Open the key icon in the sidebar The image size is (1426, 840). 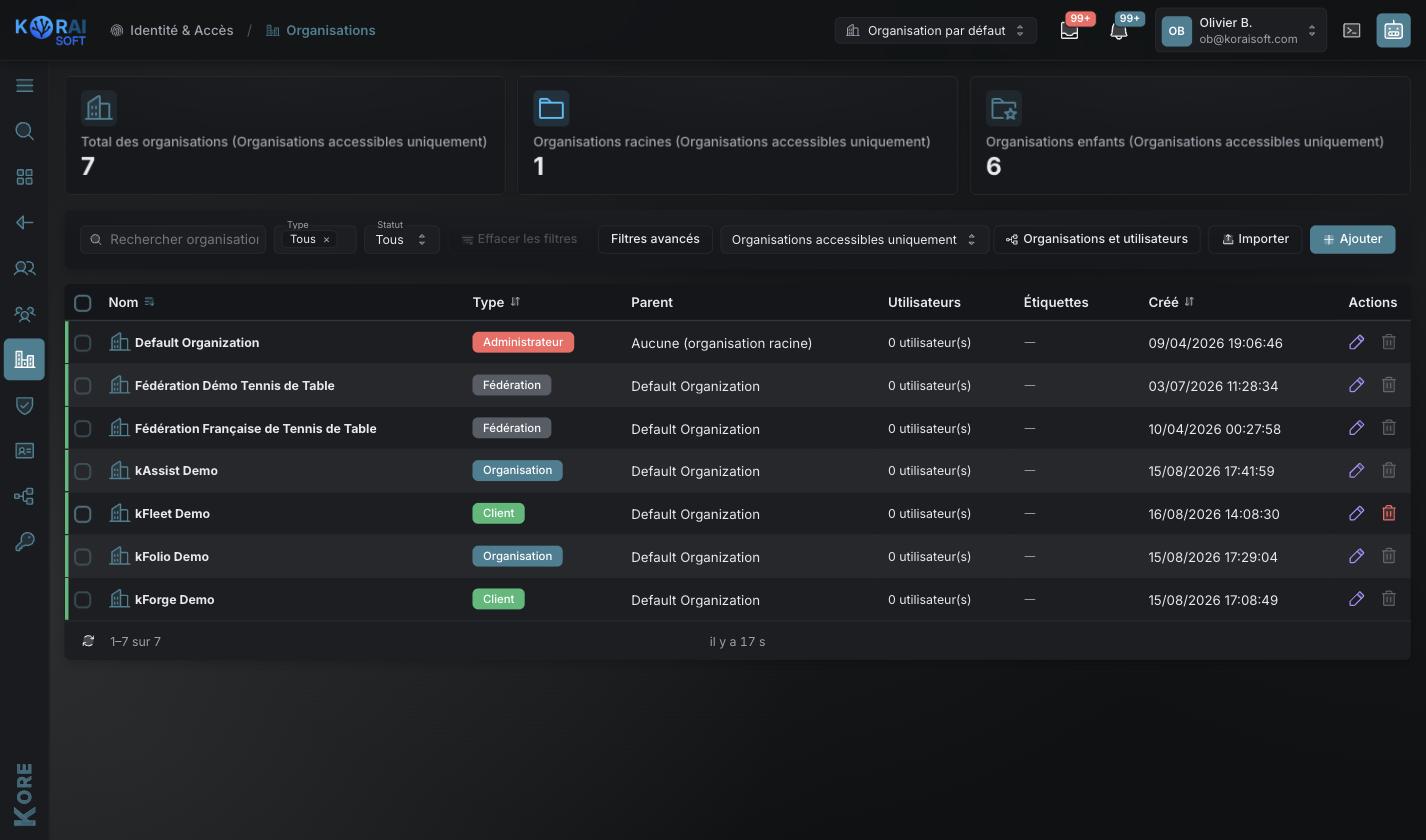pos(25,542)
